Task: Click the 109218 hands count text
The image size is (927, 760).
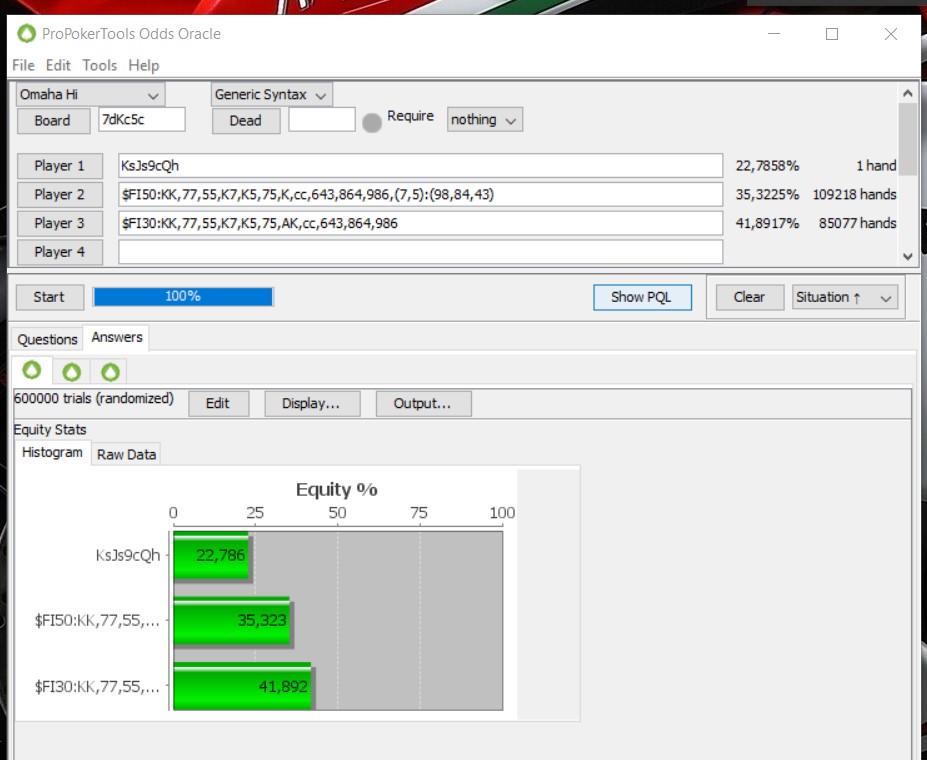Action: click(x=854, y=194)
